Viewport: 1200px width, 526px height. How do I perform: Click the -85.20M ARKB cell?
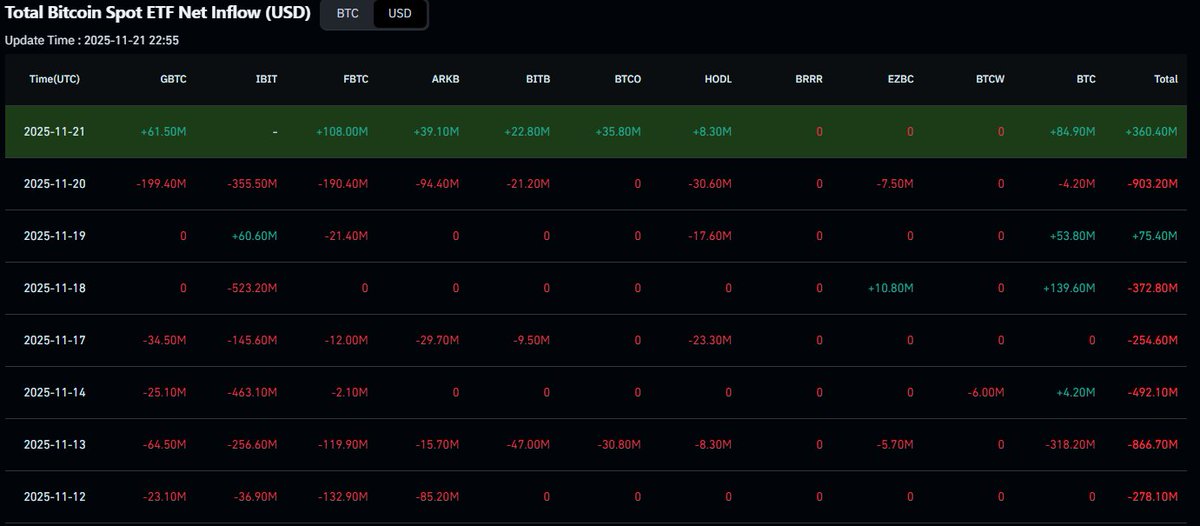437,496
